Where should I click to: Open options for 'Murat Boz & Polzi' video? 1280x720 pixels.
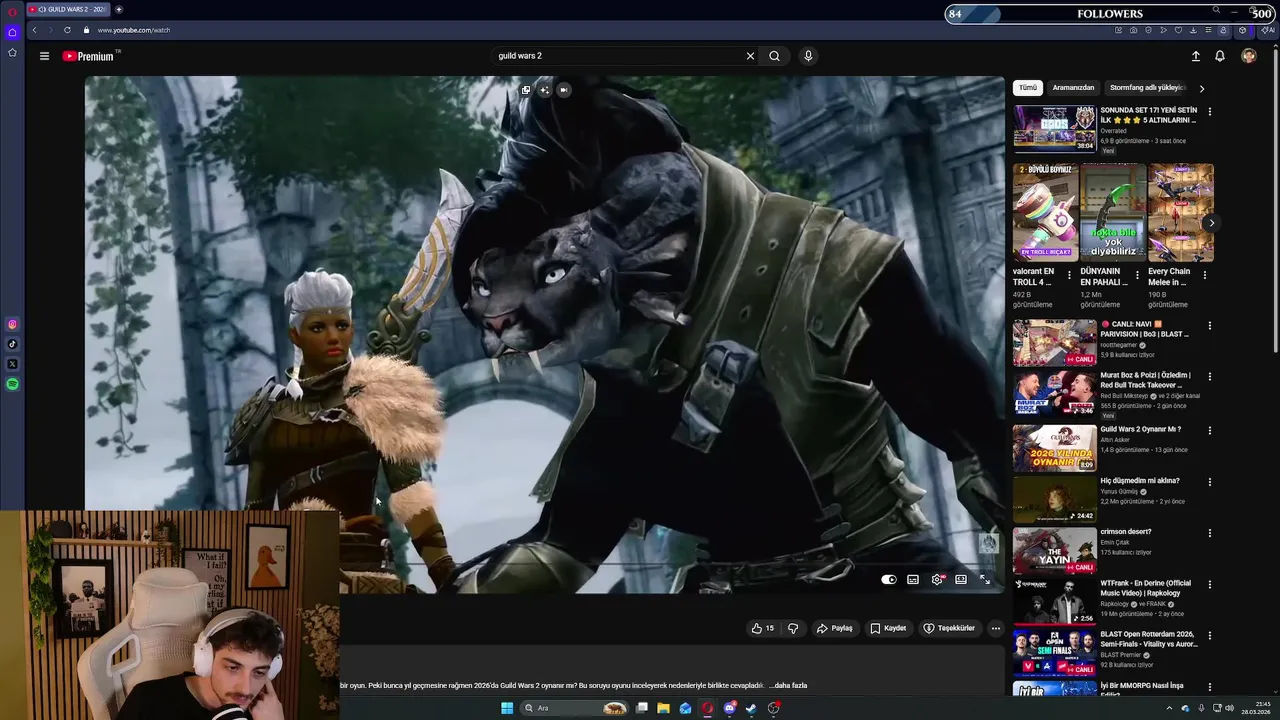click(x=1210, y=377)
